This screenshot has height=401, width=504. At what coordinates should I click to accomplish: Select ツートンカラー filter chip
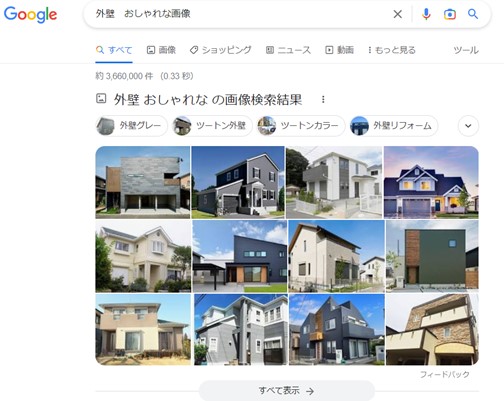(301, 126)
